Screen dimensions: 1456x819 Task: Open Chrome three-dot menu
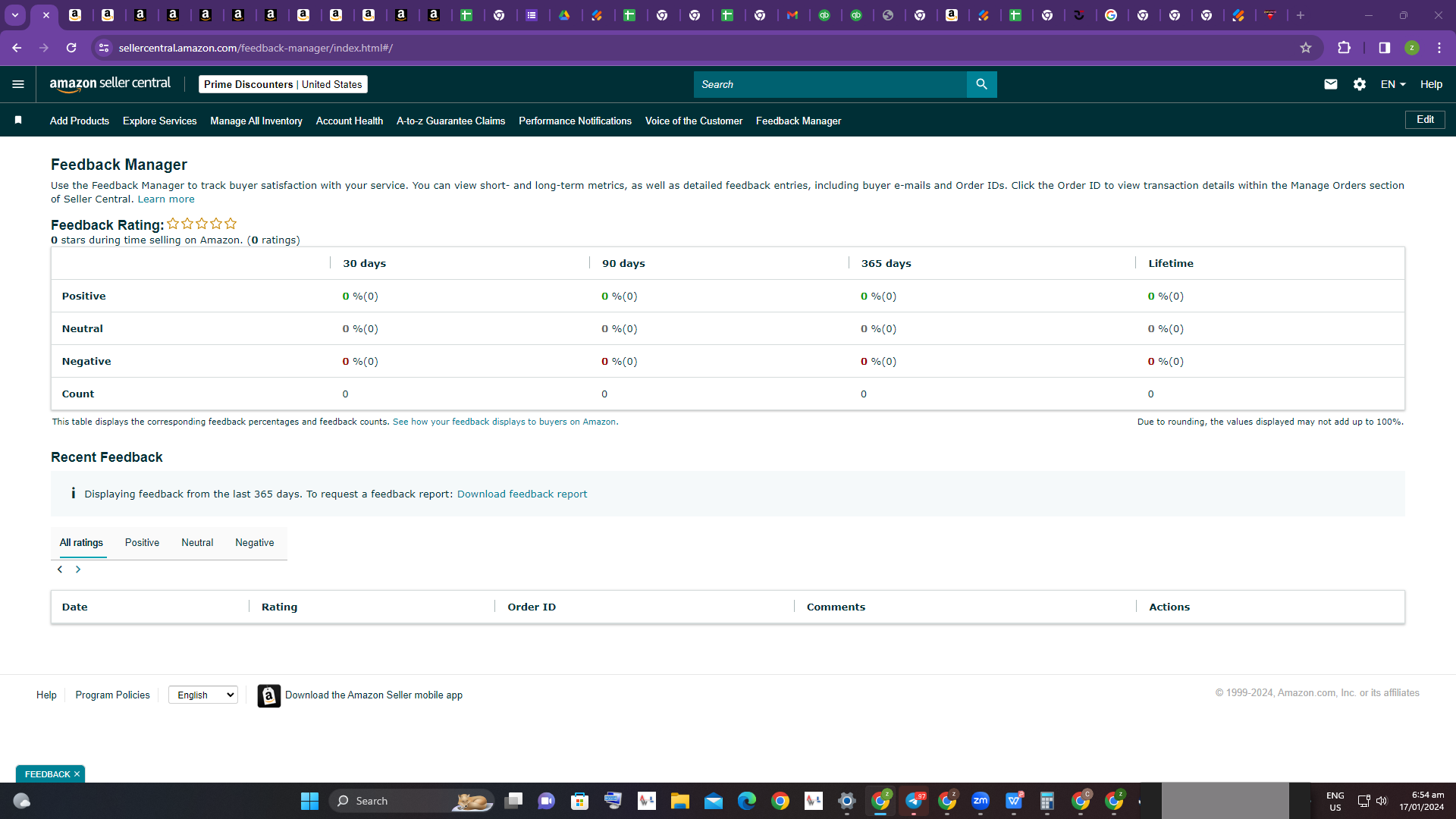[1439, 48]
